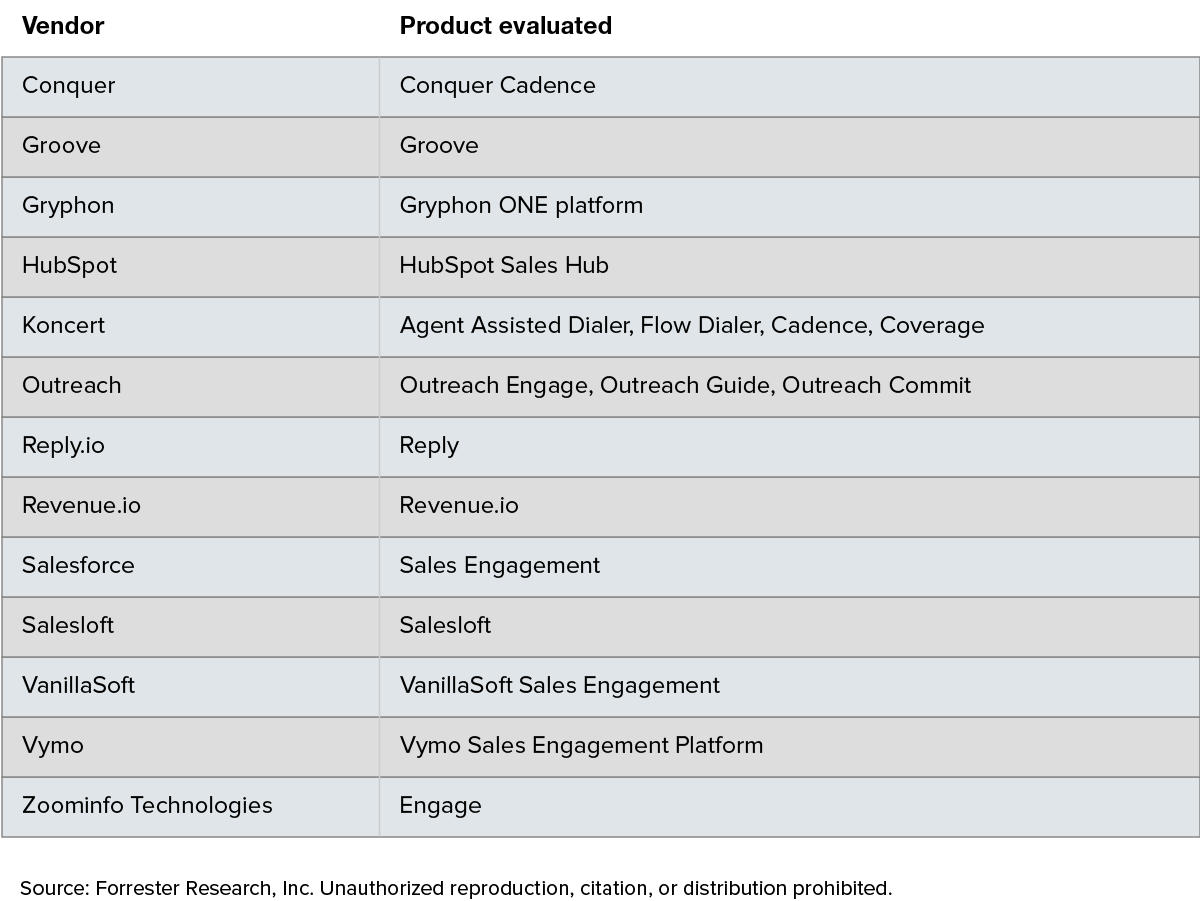Image resolution: width=1200 pixels, height=901 pixels.
Task: Click the Vymo Sales Engagement Platform cell
Action: click(x=789, y=747)
